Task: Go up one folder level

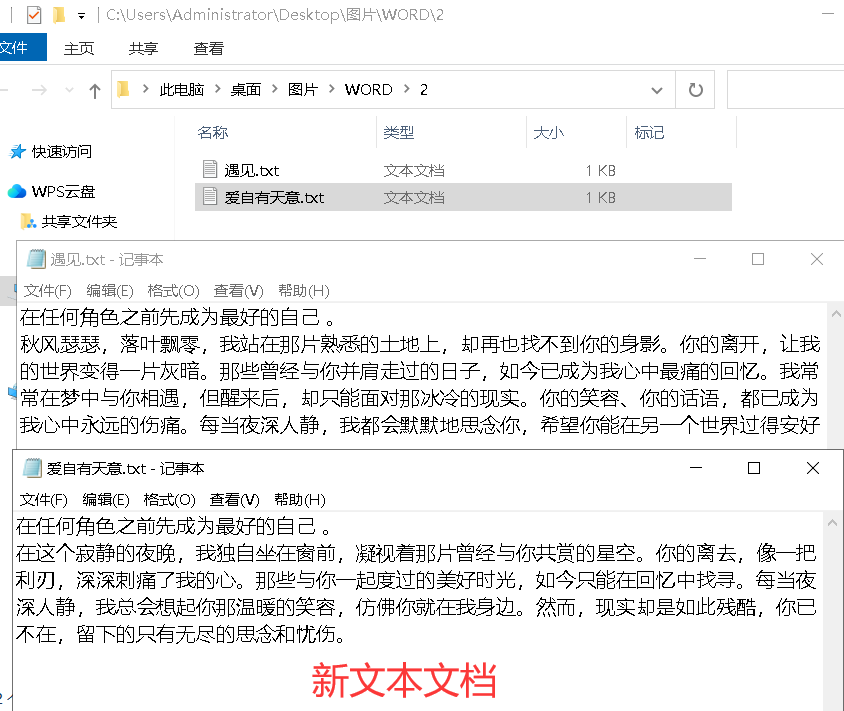Action: pos(95,90)
